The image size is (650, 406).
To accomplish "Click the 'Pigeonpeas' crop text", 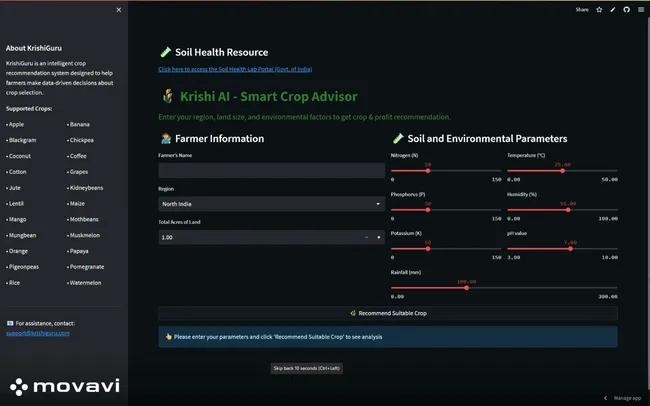I will tap(24, 267).
